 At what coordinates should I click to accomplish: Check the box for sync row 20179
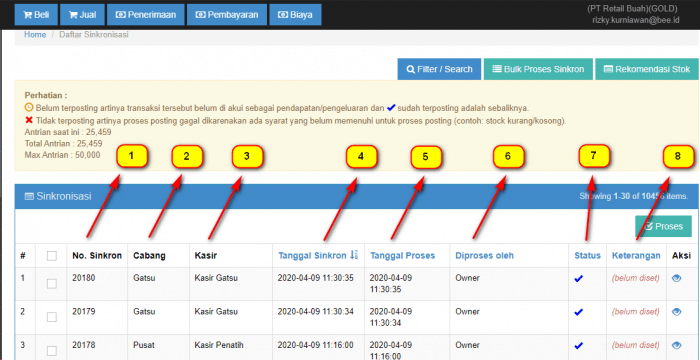click(x=52, y=317)
